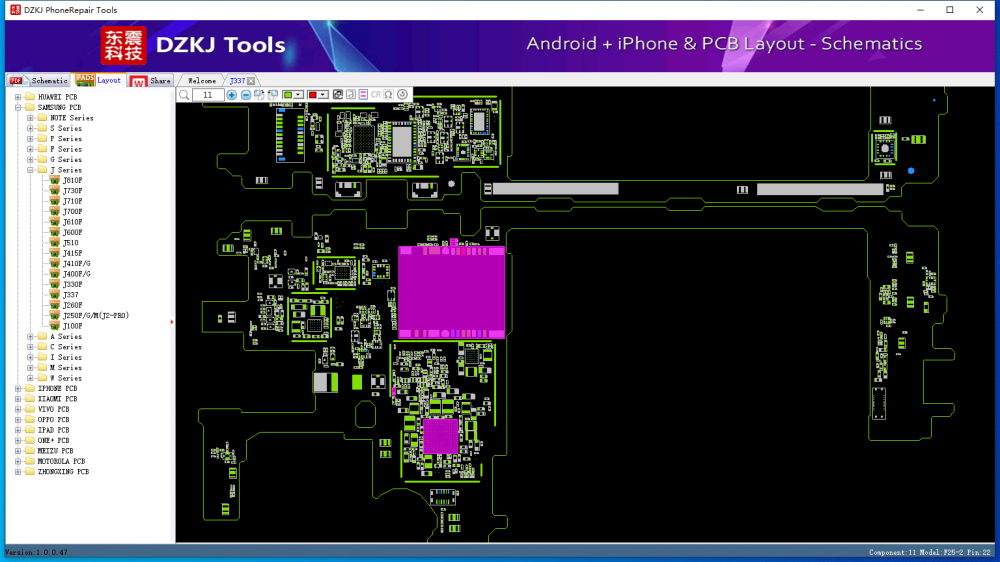1000x562 pixels.
Task: Click the second rotate board icon in toolbar
Action: pyautogui.click(x=273, y=95)
